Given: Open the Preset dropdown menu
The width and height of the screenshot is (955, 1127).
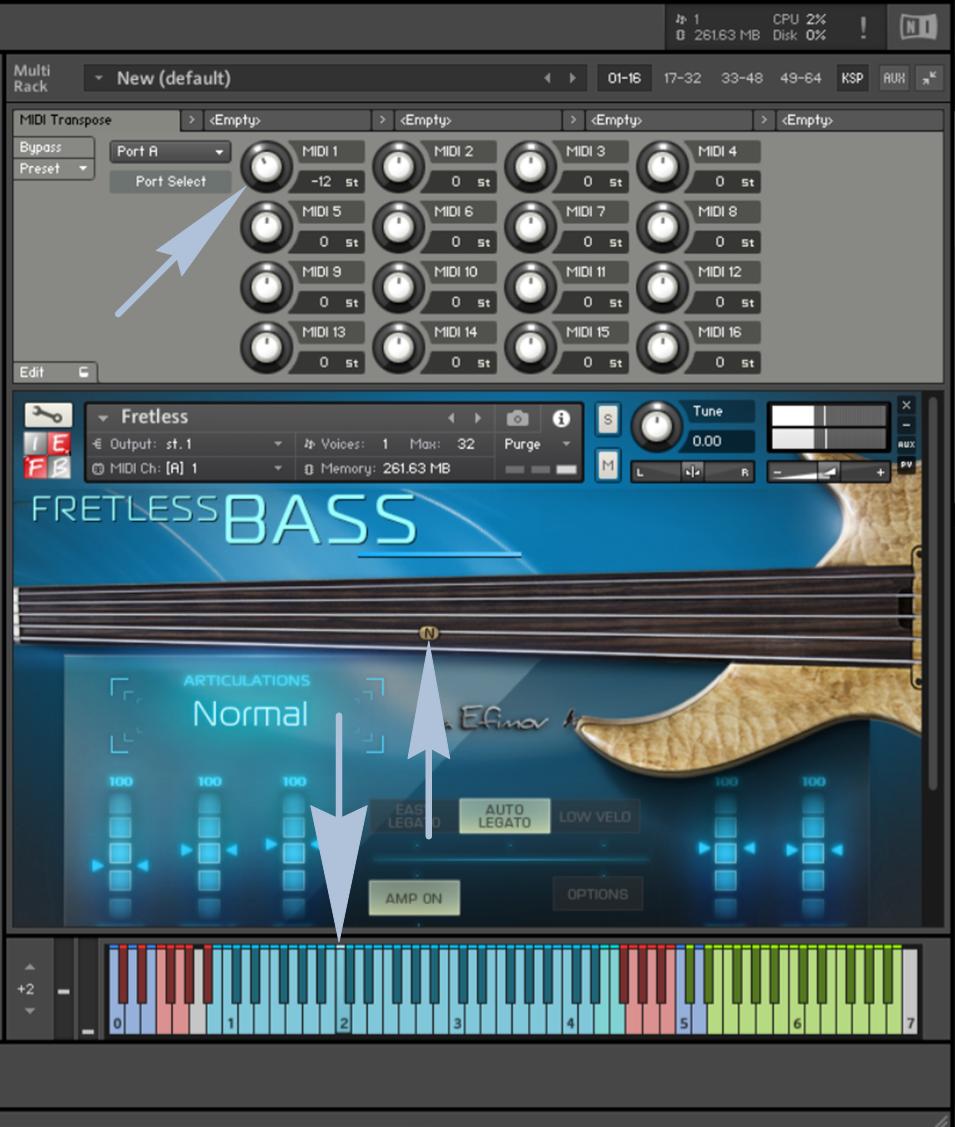Looking at the screenshot, I should point(53,169).
